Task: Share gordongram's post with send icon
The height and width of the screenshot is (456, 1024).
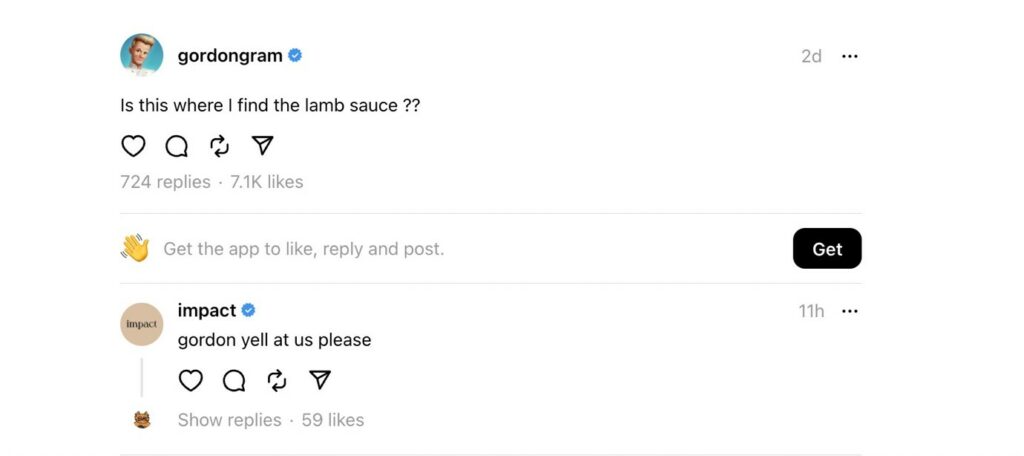Action: (263, 146)
